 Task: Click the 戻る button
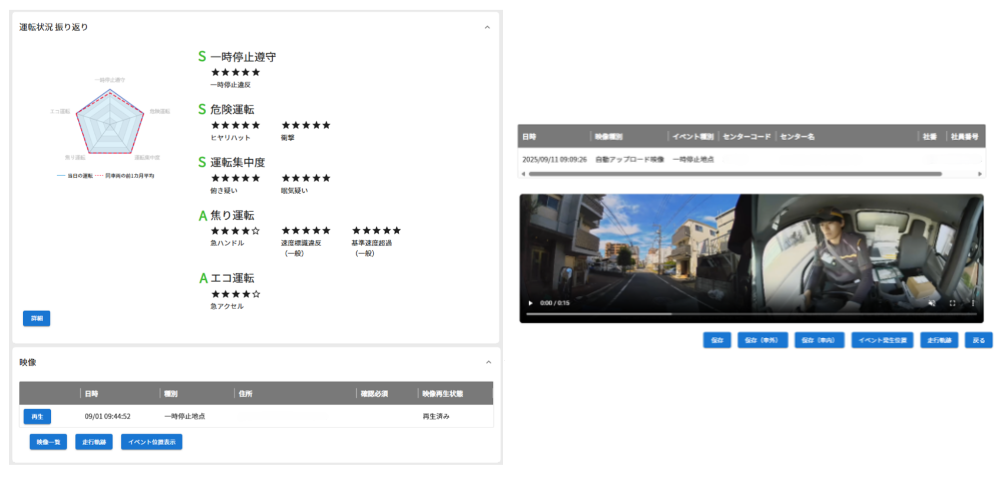click(979, 340)
